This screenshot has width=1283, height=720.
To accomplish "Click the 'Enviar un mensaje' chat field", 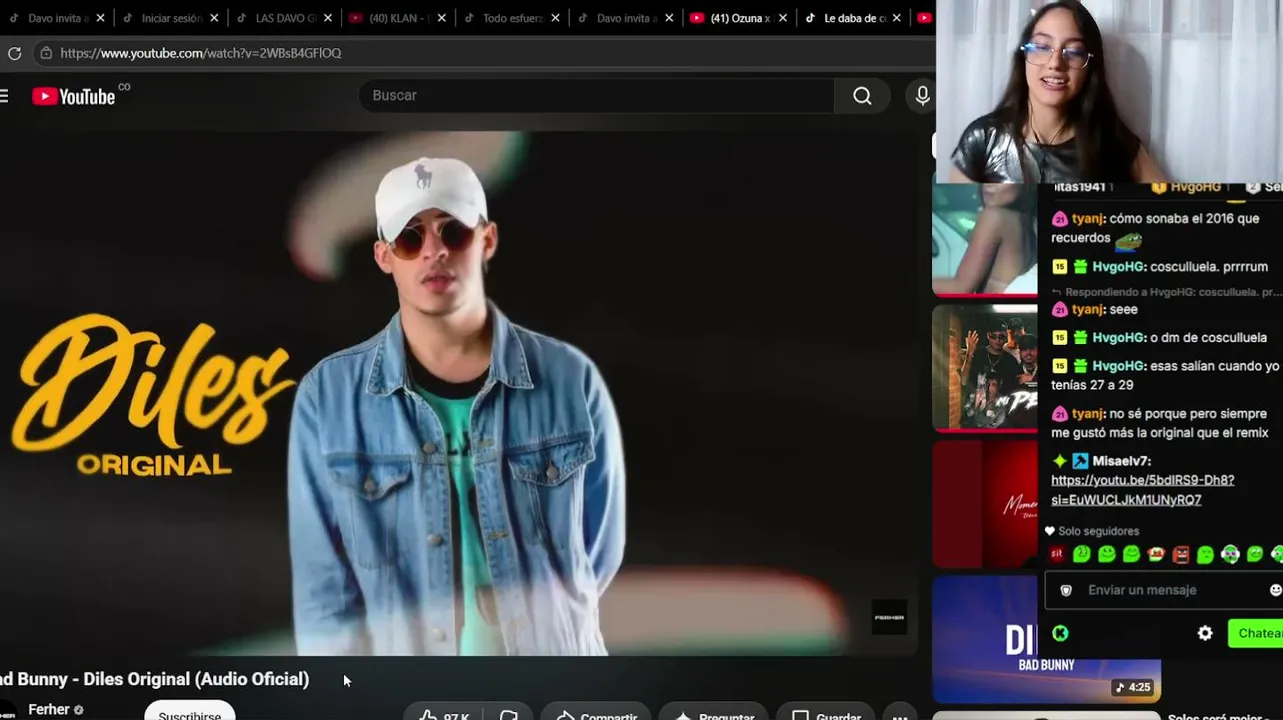I will (x=1165, y=590).
